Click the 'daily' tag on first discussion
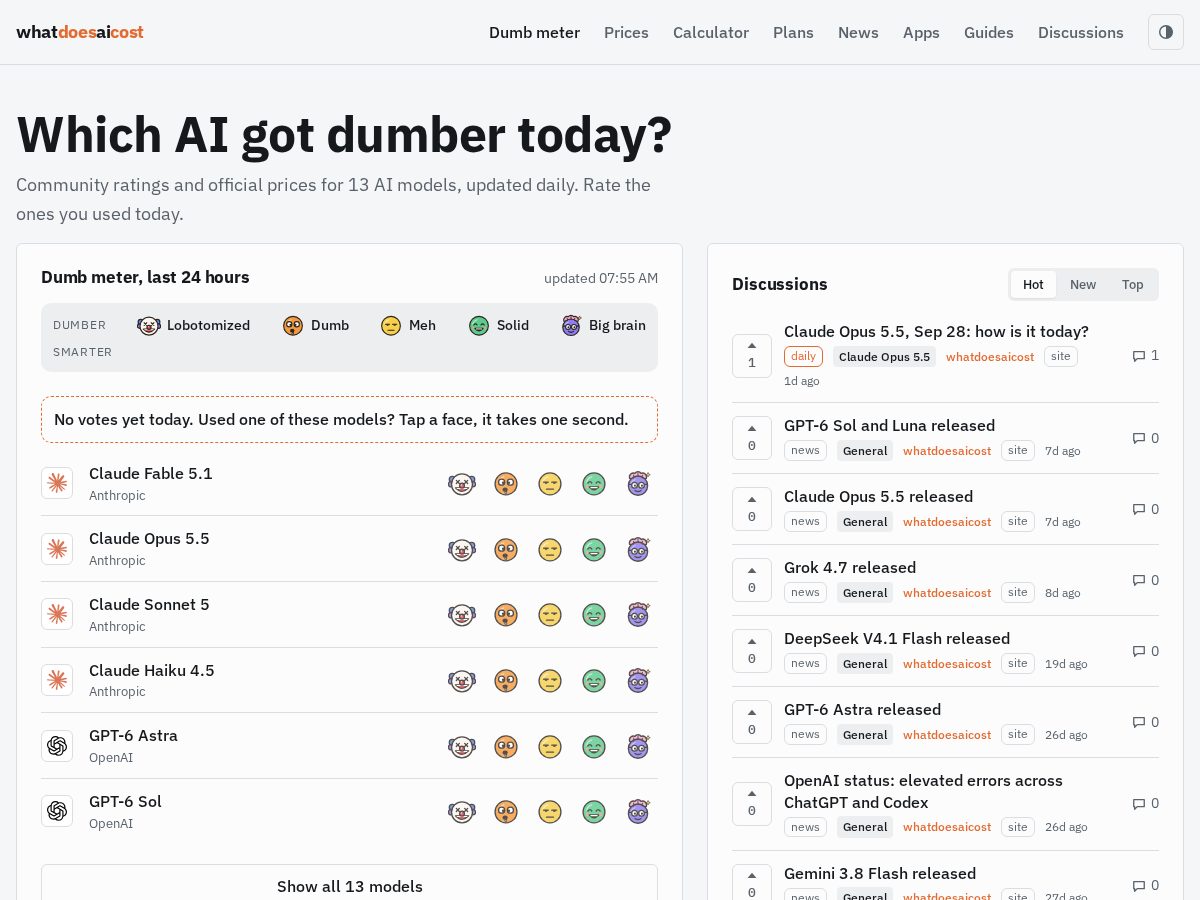This screenshot has width=1200, height=900. (x=803, y=356)
